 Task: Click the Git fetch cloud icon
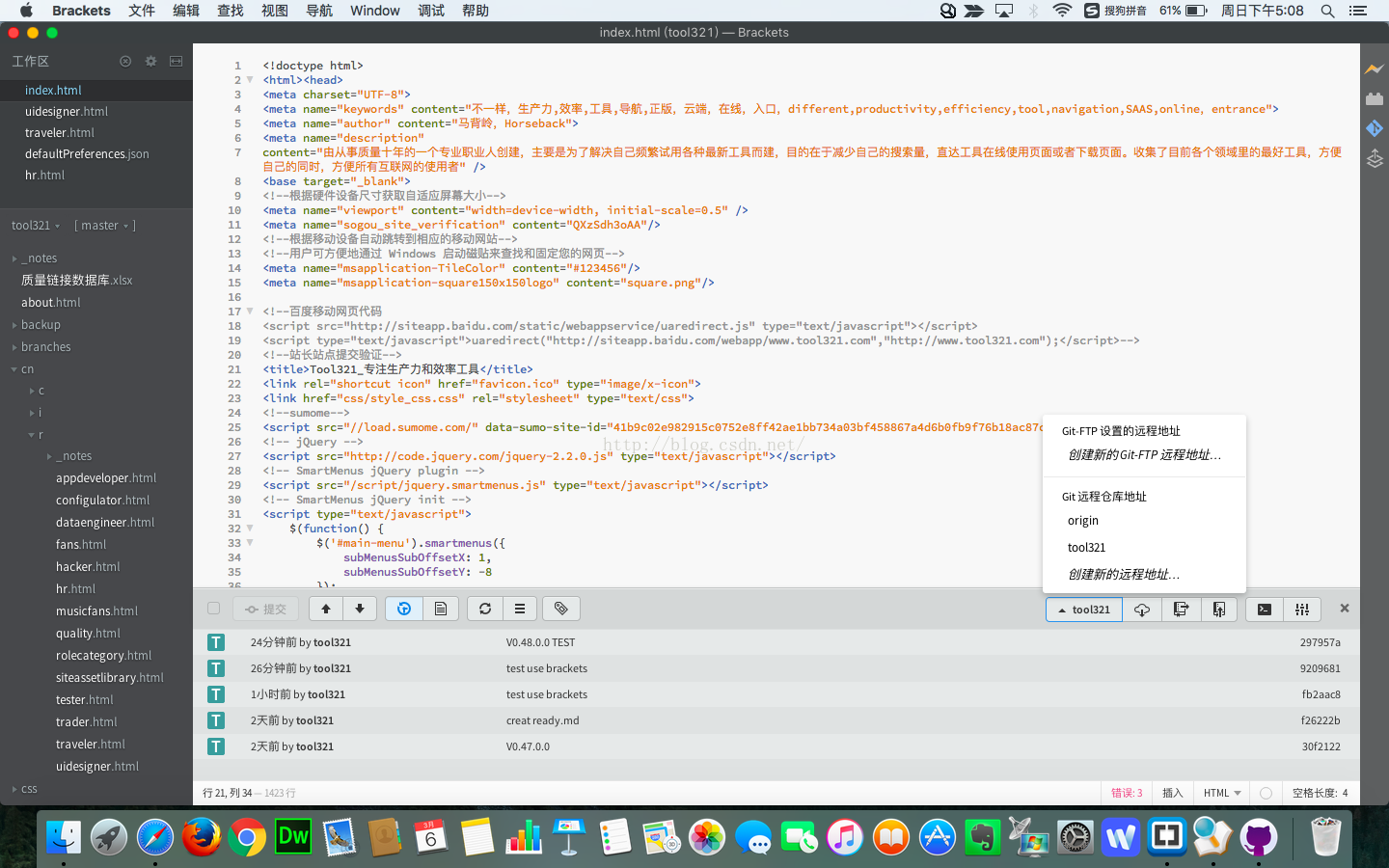(x=1142, y=610)
